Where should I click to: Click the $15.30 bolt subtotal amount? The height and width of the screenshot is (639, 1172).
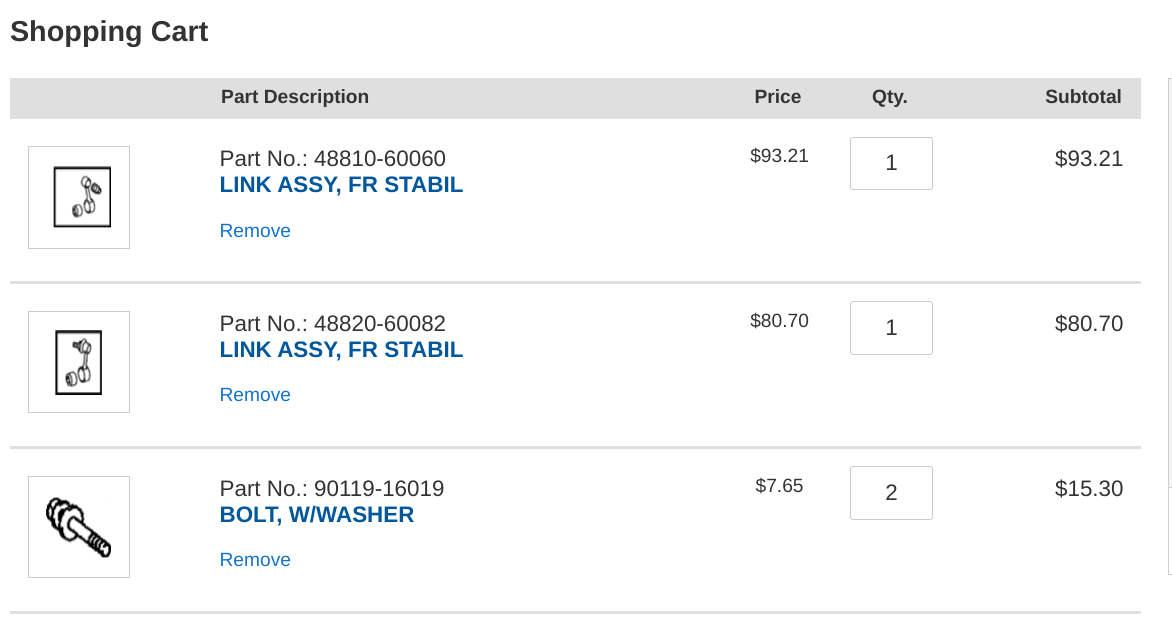1088,489
